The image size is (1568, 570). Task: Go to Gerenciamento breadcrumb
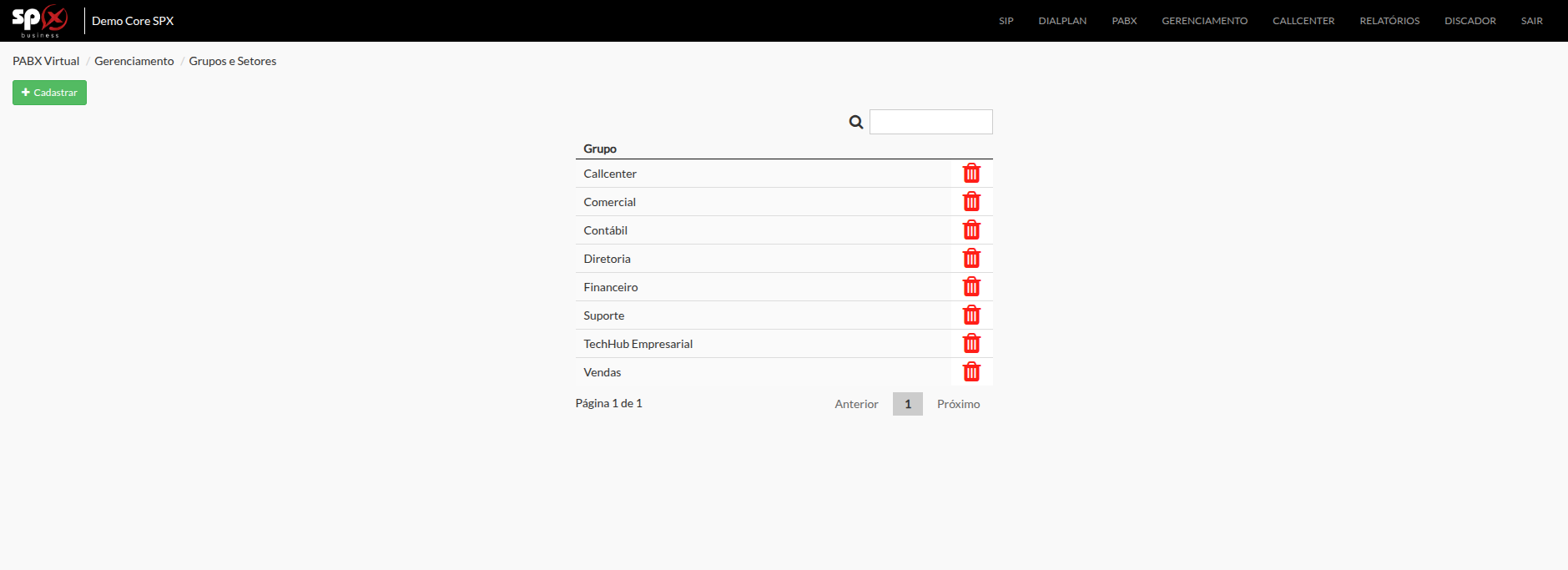click(134, 61)
